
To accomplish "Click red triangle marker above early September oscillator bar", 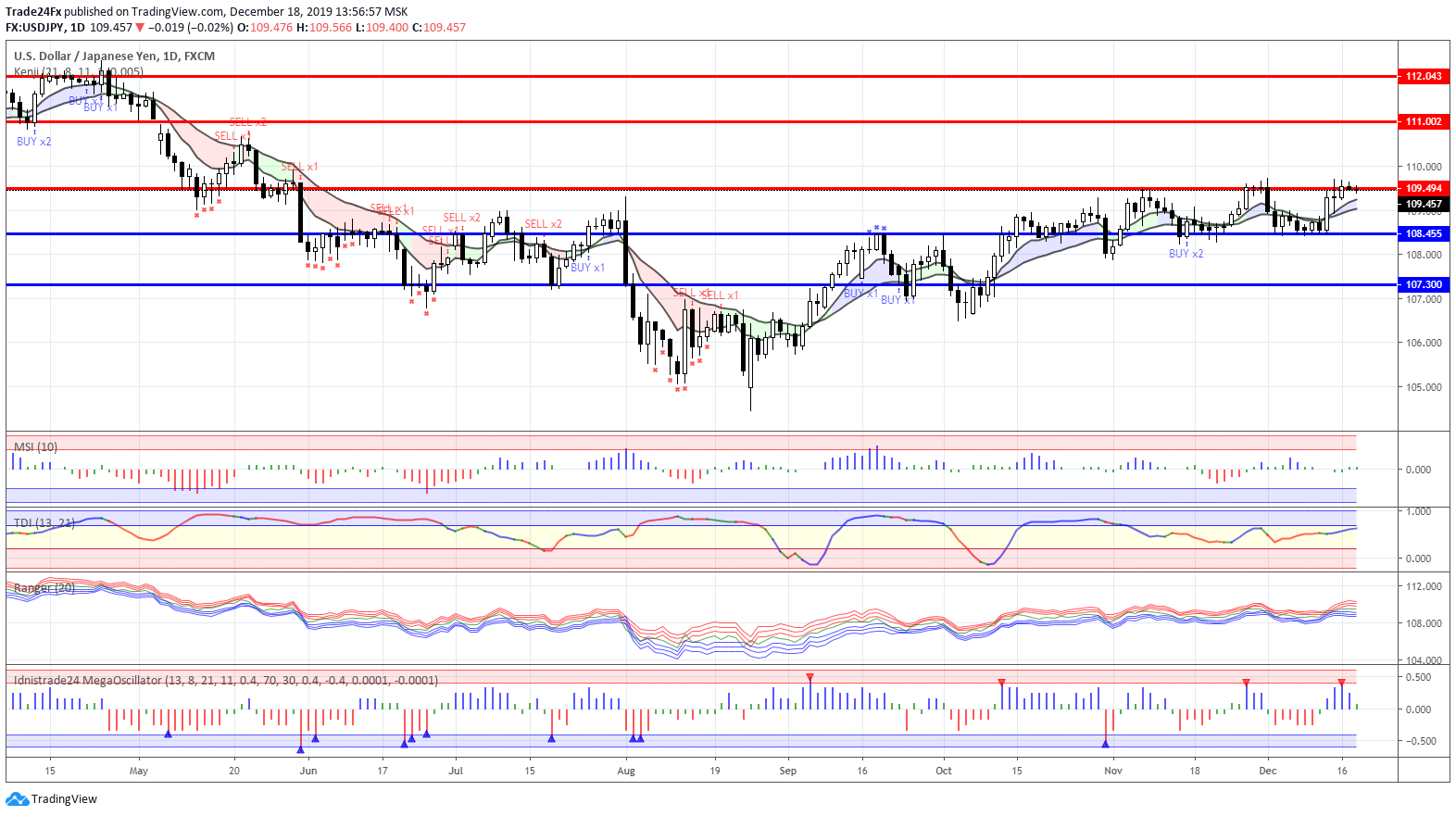I will click(x=810, y=678).
